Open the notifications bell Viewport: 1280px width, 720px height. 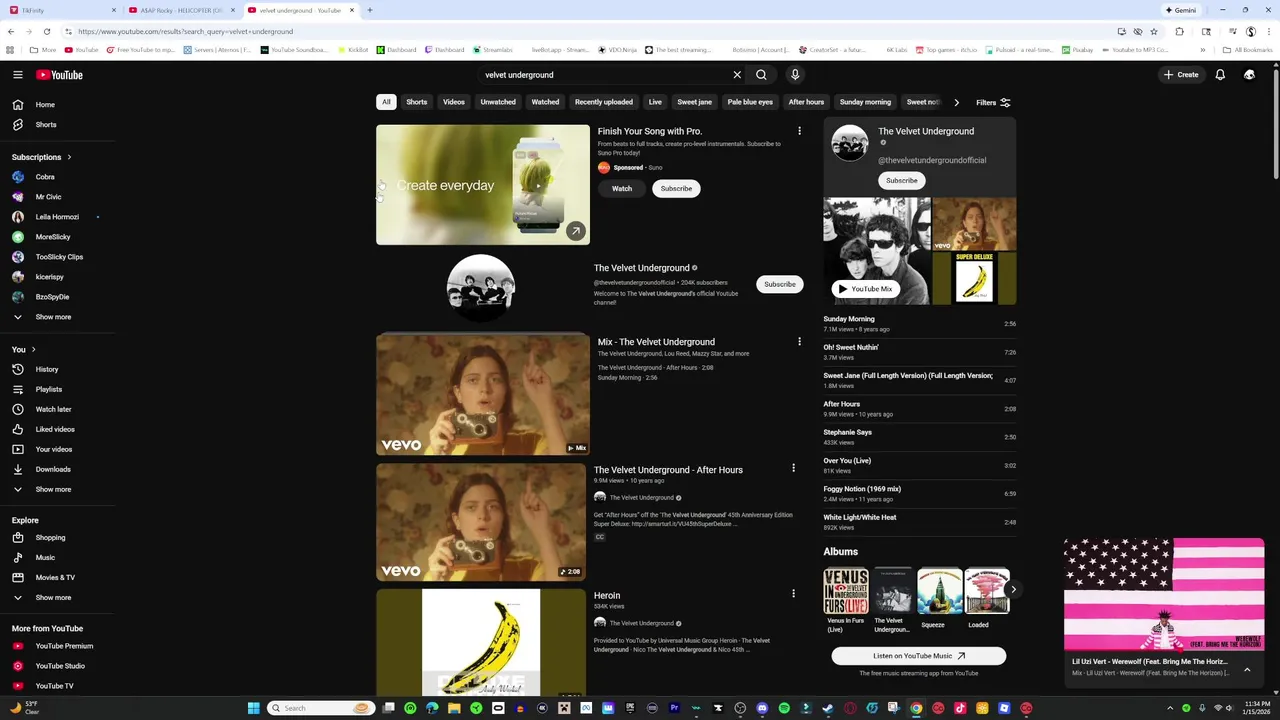pos(1220,75)
